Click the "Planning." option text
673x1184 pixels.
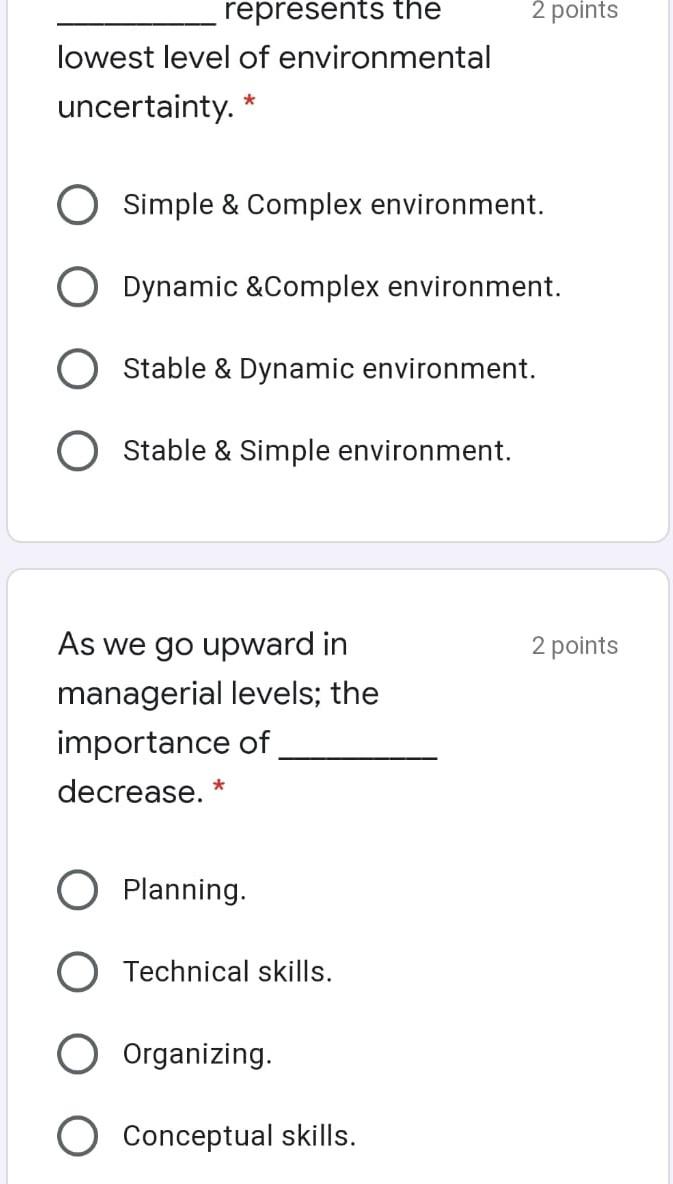pos(184,890)
